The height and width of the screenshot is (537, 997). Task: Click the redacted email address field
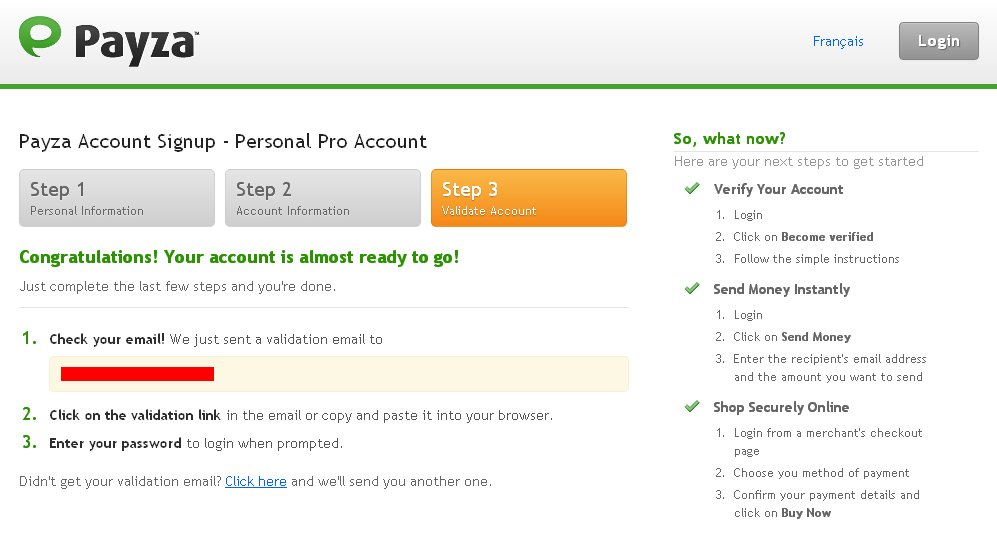[x=339, y=374]
